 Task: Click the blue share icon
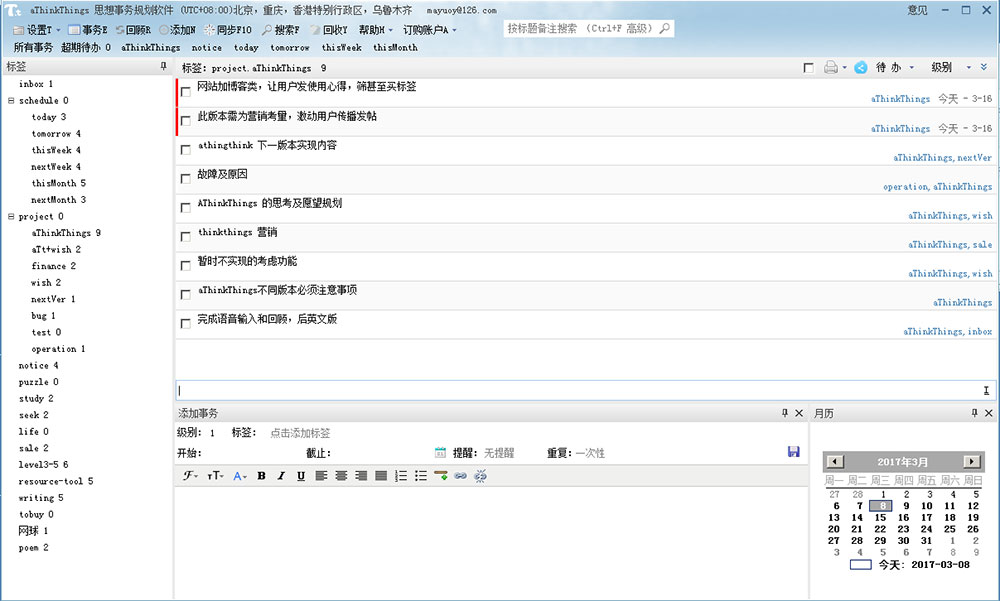860,67
